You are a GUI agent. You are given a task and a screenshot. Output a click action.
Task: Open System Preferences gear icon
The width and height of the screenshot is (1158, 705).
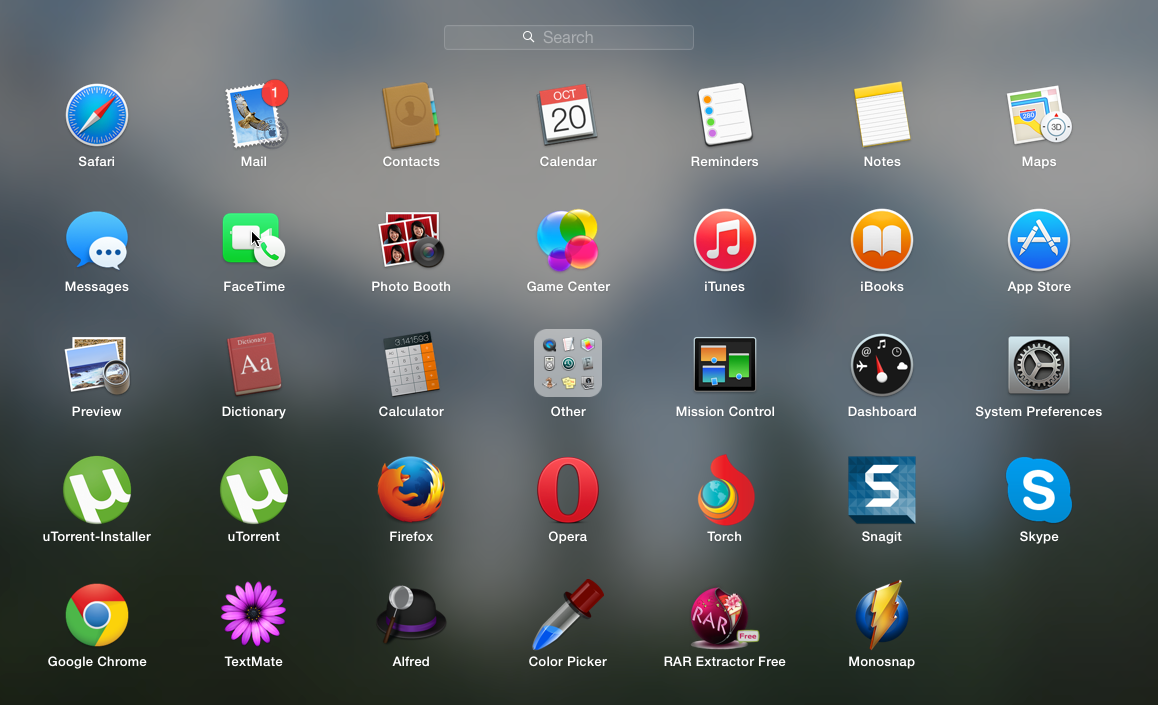1039,365
